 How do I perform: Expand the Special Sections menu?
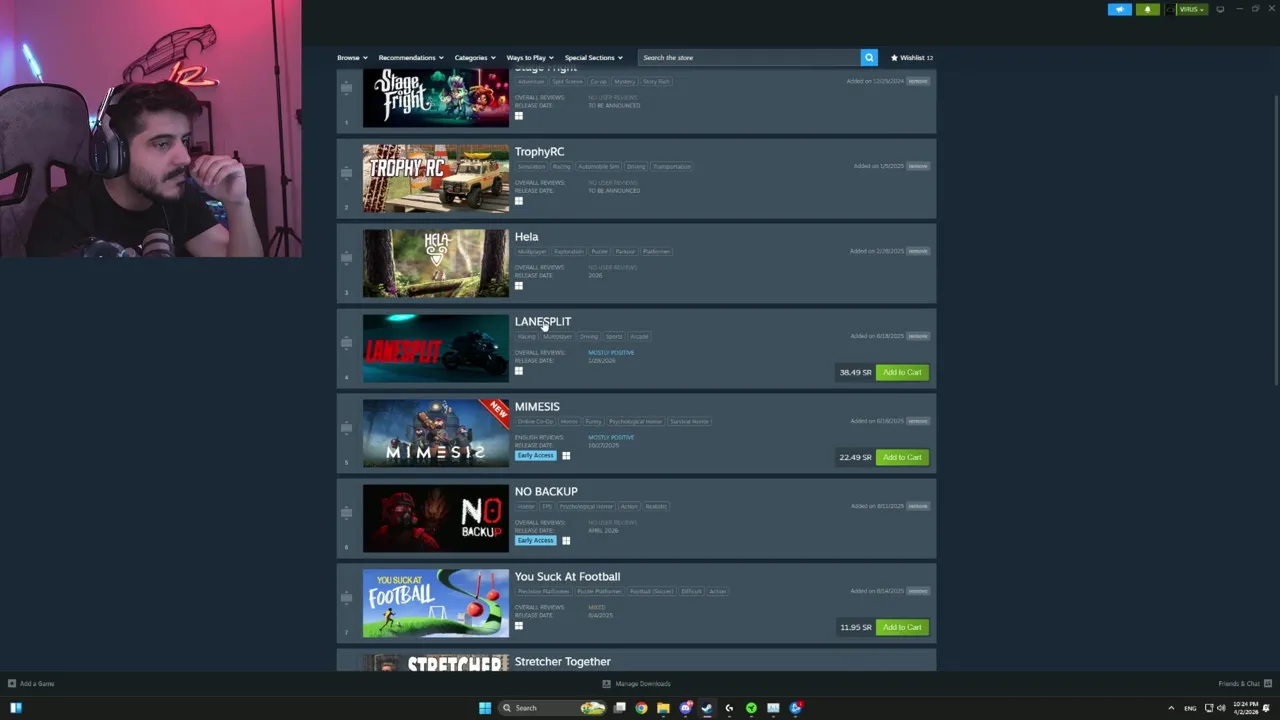point(593,57)
